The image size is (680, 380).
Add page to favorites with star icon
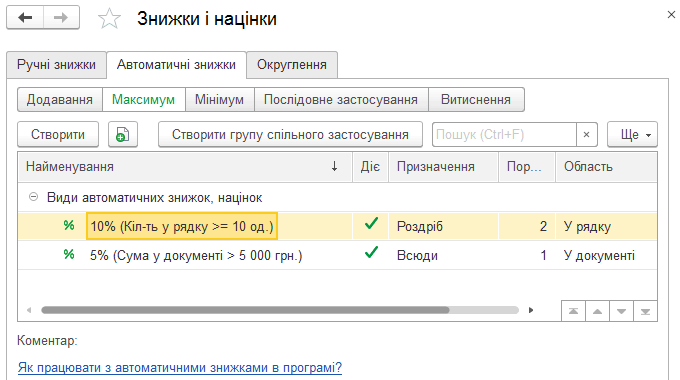pos(109,19)
